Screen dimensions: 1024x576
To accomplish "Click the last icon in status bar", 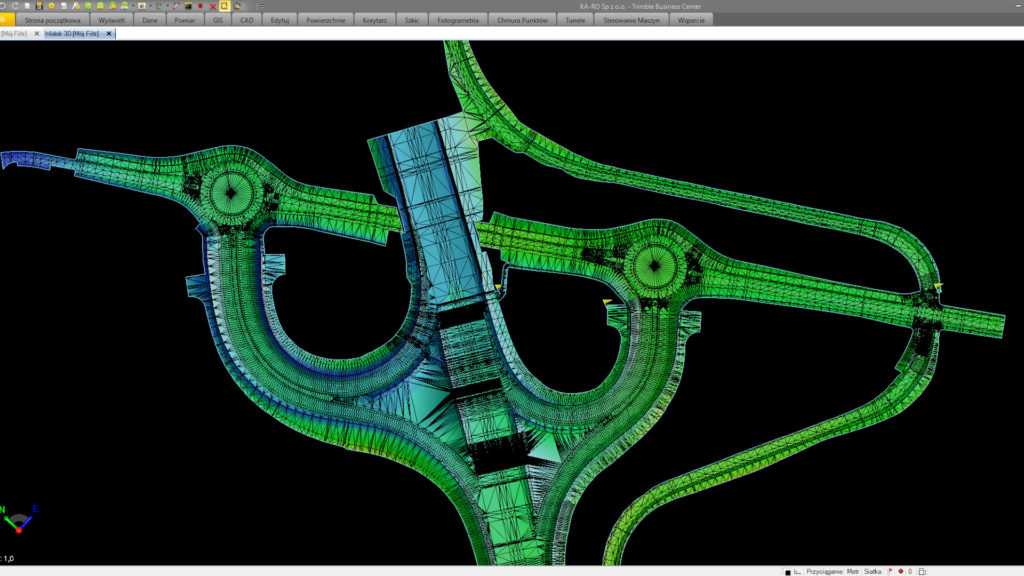I will click(923, 571).
